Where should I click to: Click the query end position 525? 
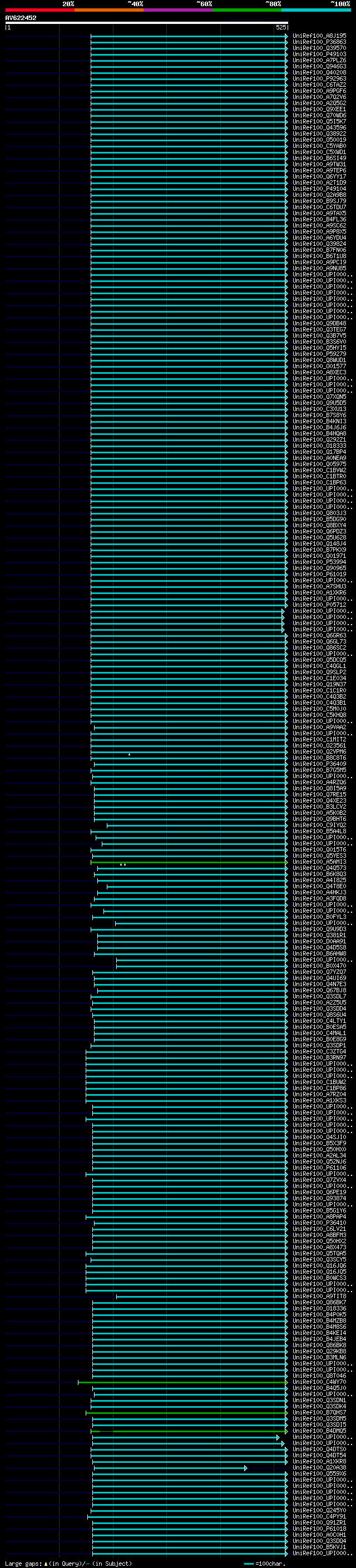pos(280,27)
